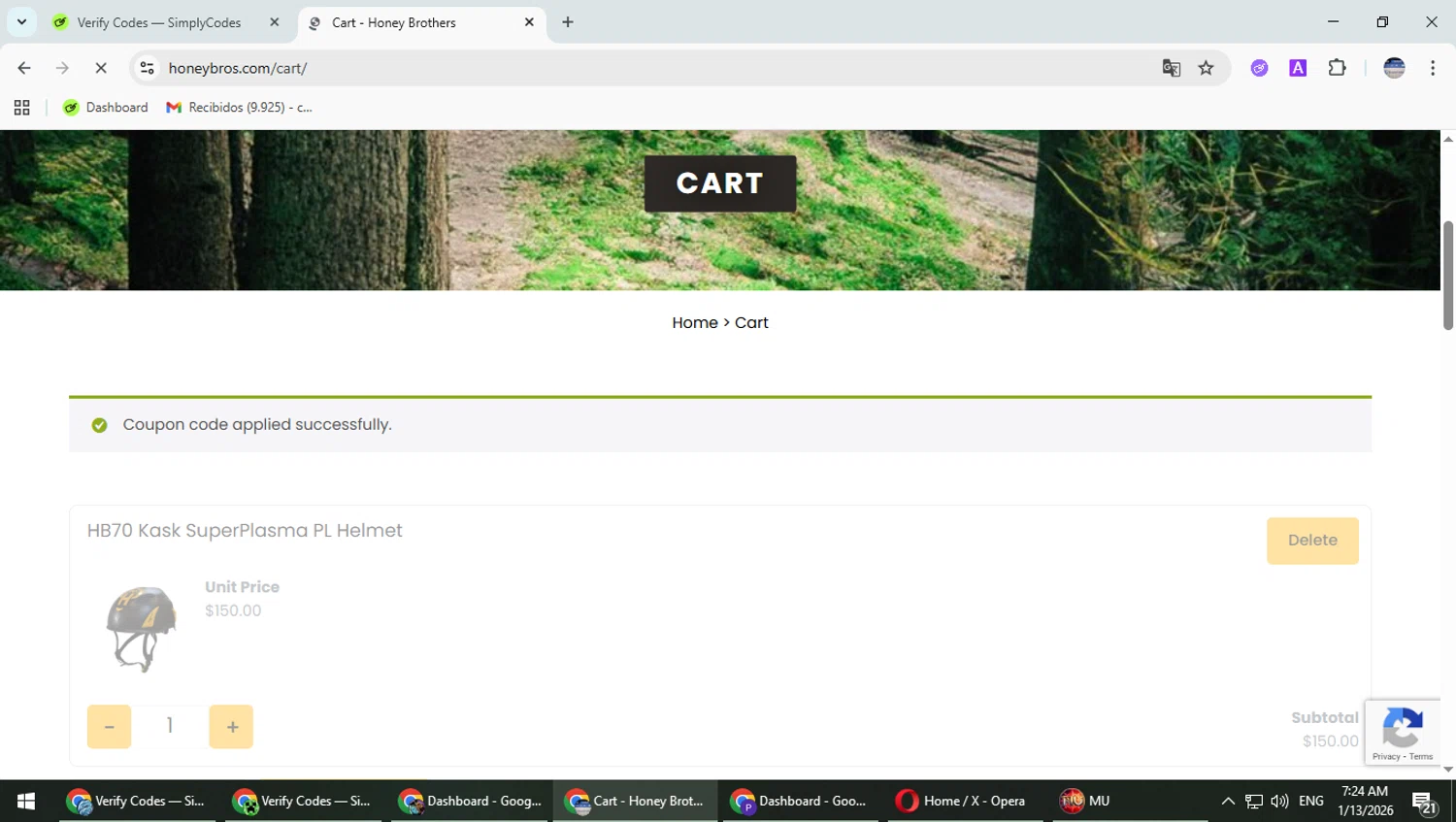The width and height of the screenshot is (1456, 822).
Task: Click the Cart breadcrumb text
Action: click(x=751, y=323)
